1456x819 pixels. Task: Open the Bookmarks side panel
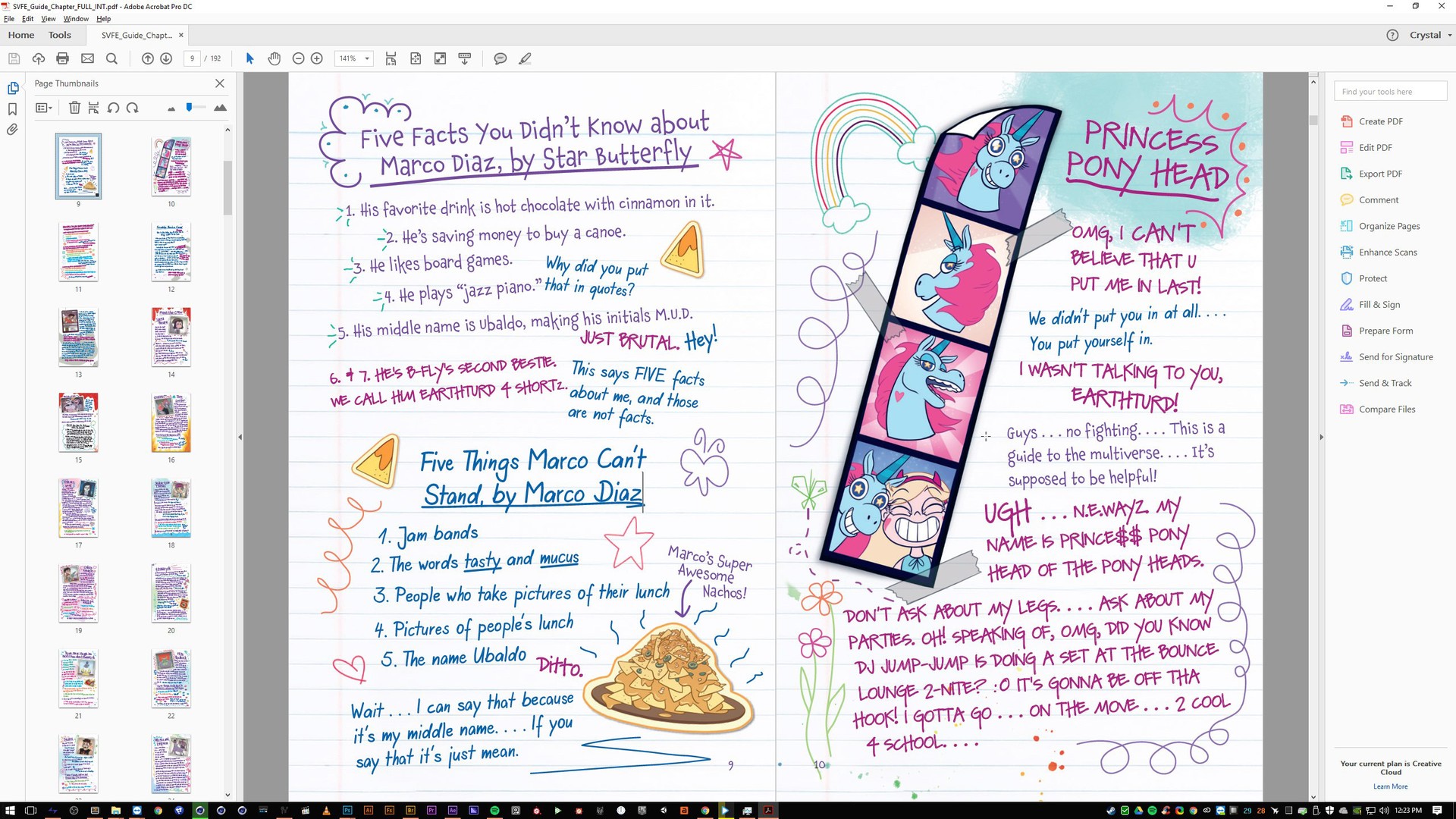click(12, 109)
